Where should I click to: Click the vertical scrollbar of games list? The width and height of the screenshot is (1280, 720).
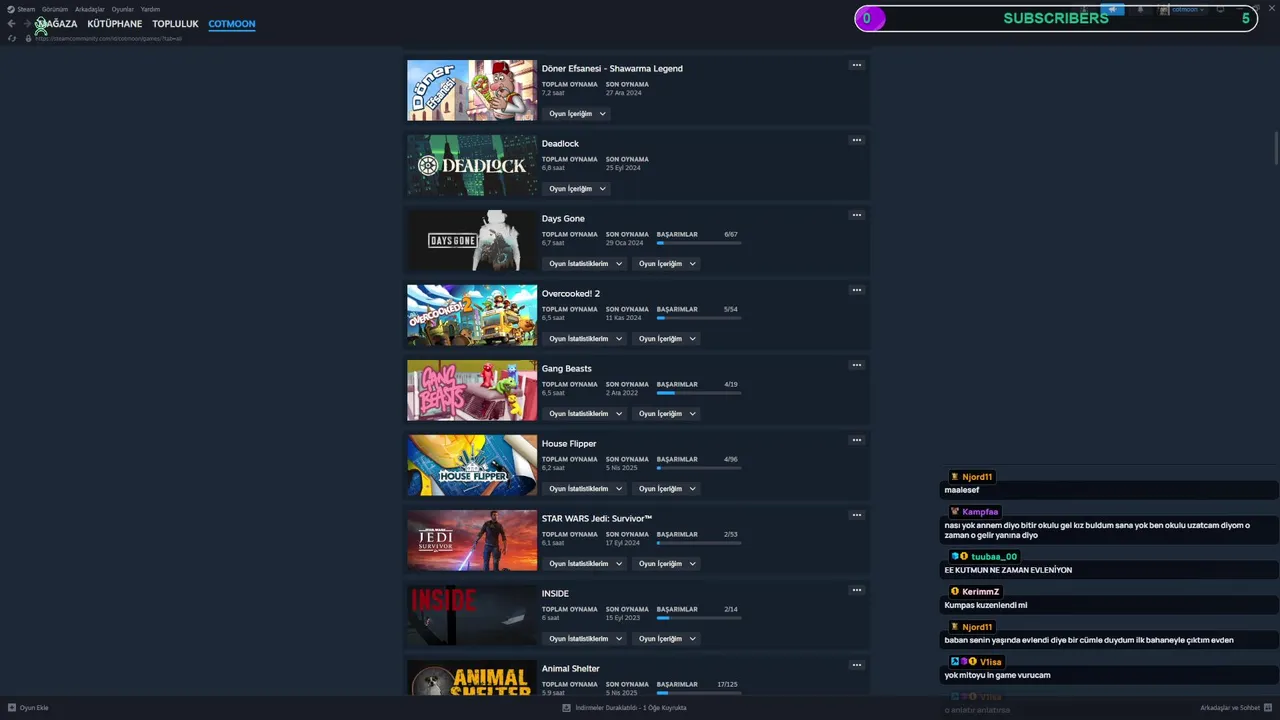pos(1276,147)
